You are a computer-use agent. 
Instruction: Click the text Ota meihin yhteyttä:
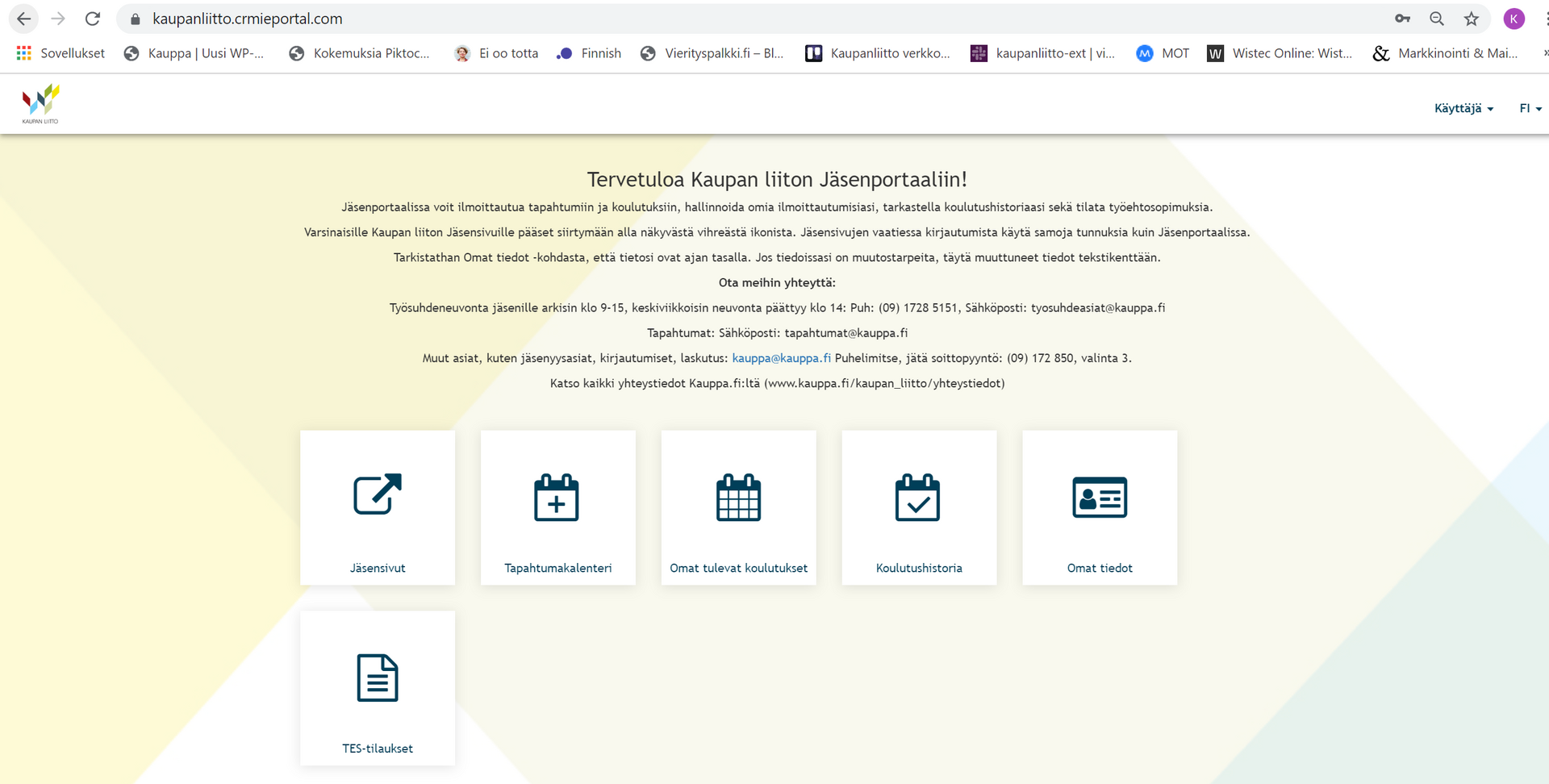(x=777, y=282)
